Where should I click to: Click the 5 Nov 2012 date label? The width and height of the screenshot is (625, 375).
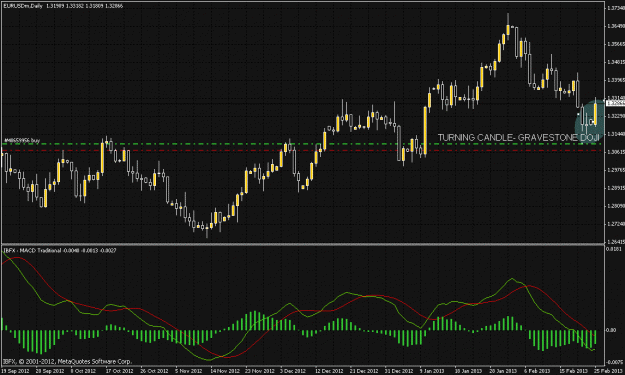(188, 371)
